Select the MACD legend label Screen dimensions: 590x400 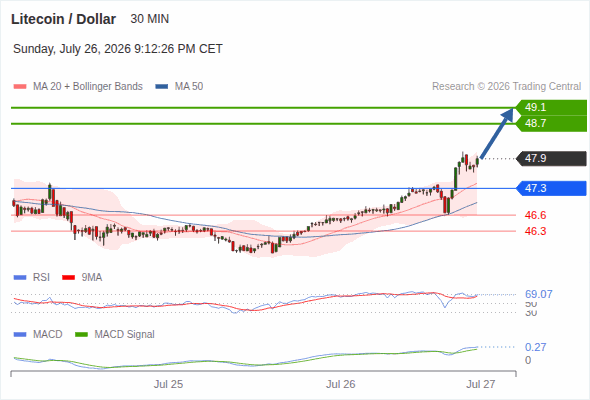pyautogui.click(x=47, y=335)
